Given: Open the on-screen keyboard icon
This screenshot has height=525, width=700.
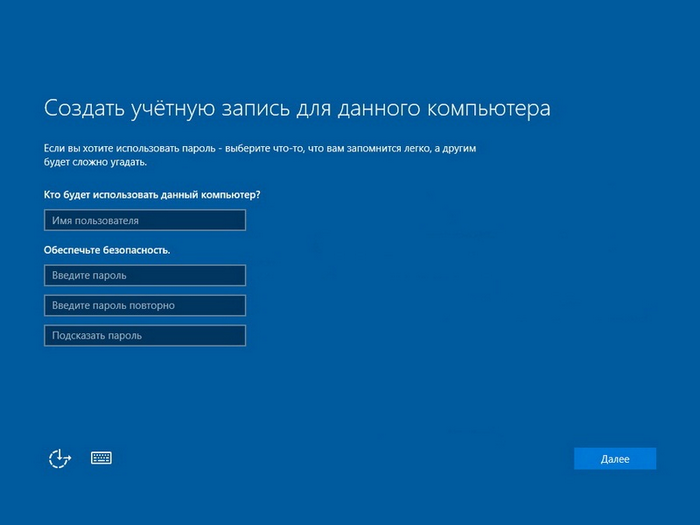Looking at the screenshot, I should (x=101, y=458).
